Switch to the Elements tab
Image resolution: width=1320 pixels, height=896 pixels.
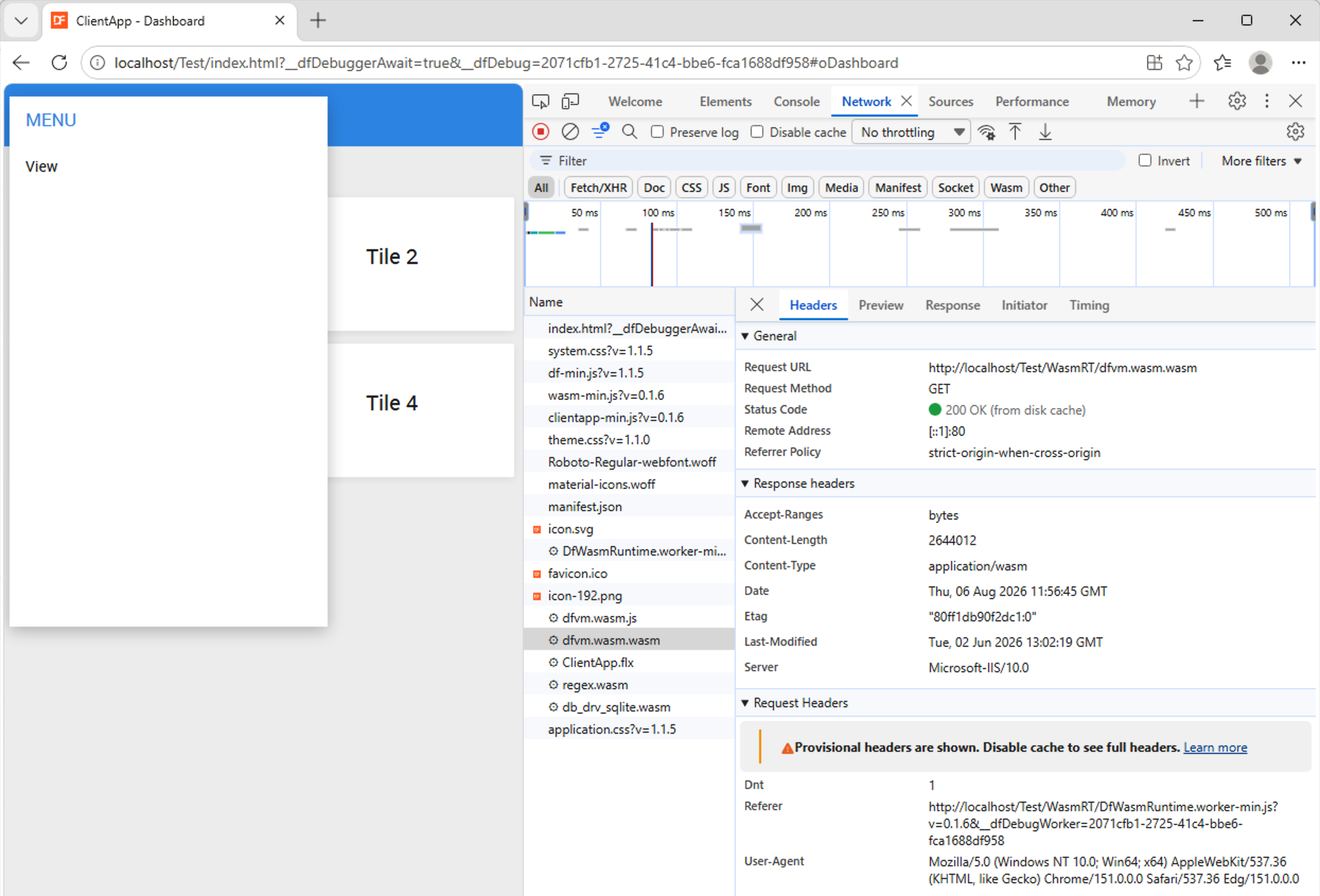pos(725,102)
